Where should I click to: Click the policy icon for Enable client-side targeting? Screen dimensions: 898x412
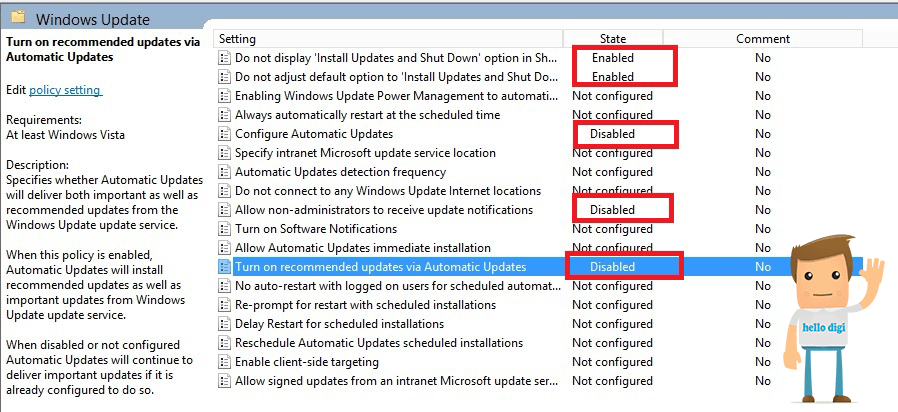pos(224,362)
